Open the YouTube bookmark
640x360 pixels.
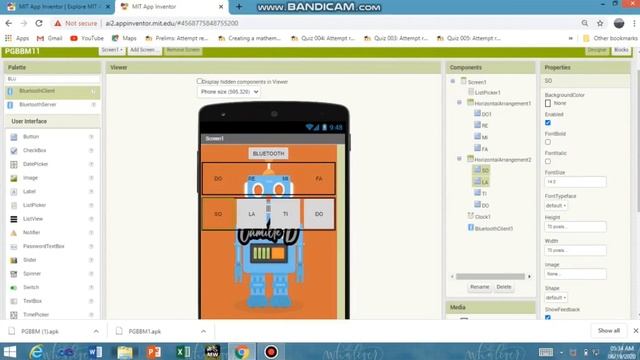click(87, 38)
